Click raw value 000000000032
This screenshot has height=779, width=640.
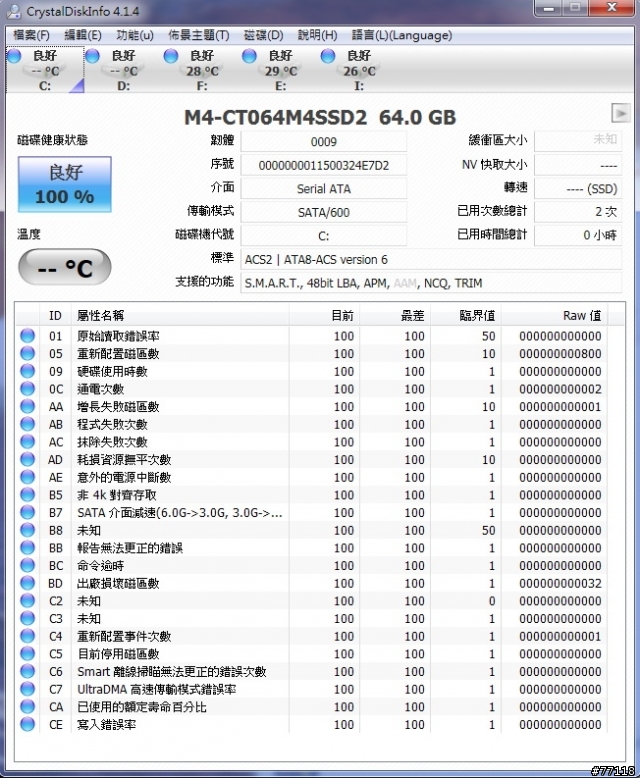pyautogui.click(x=560, y=583)
